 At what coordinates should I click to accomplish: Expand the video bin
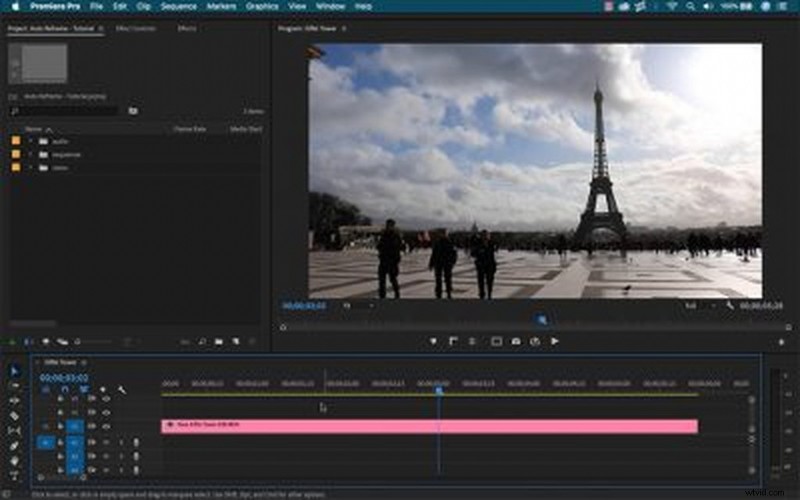tap(30, 168)
